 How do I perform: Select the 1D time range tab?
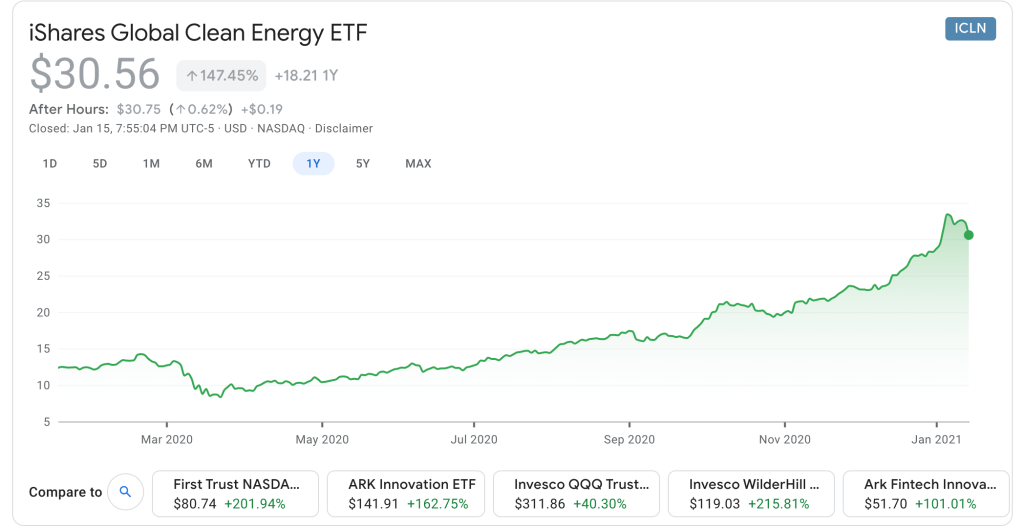point(50,163)
